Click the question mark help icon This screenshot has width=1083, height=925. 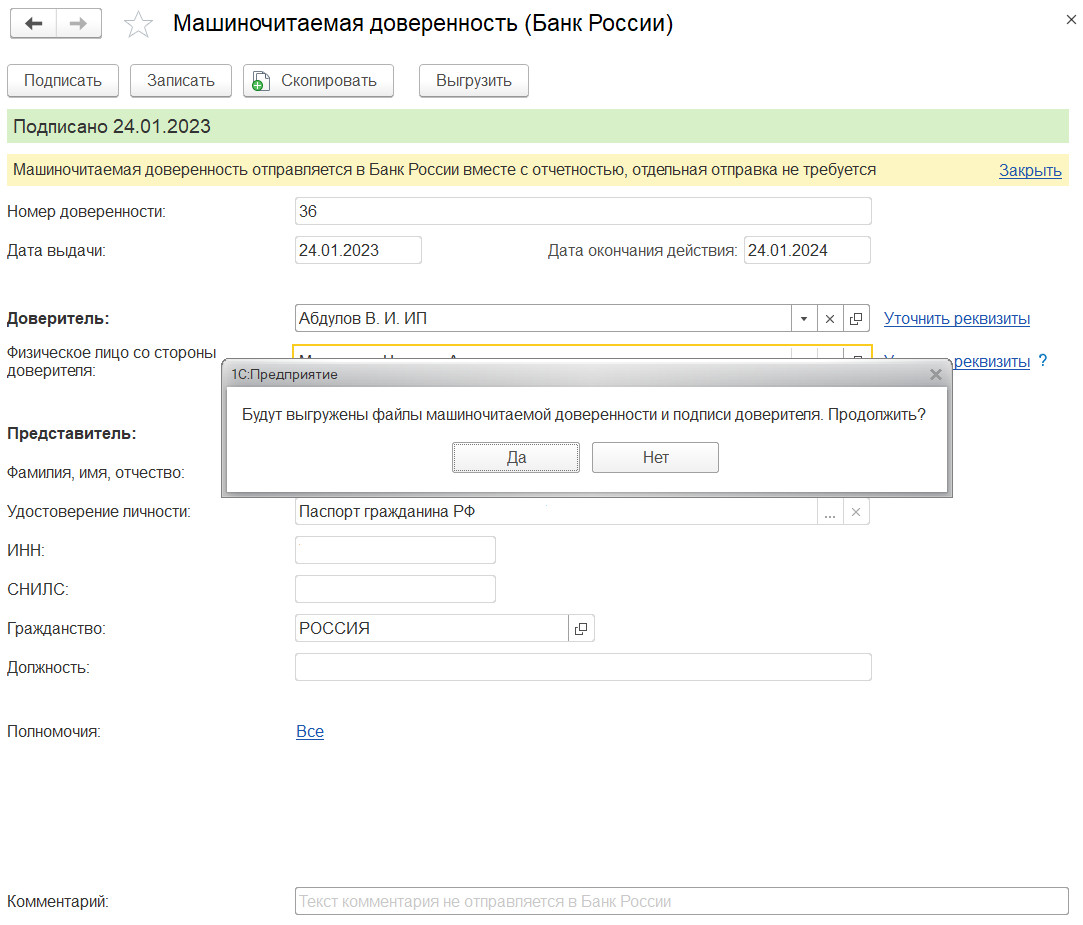tap(1043, 361)
